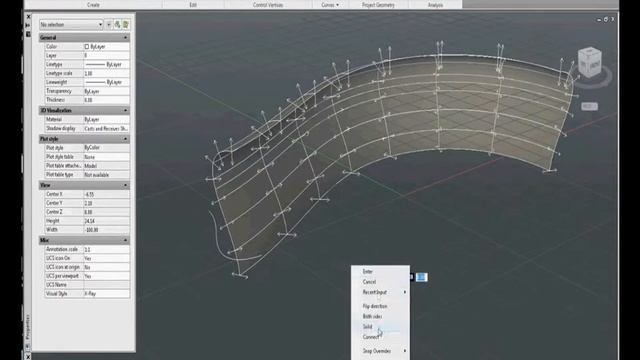Open the Properties palette options menu icon
This screenshot has width=640, height=360.
[x=28, y=34]
